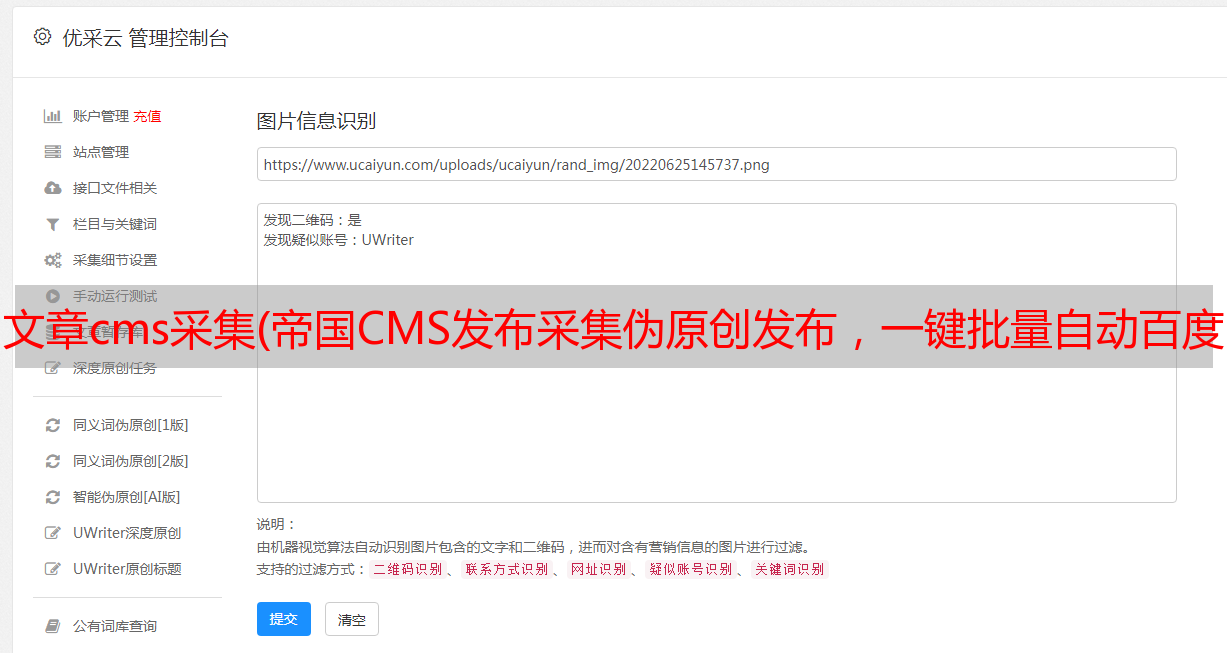The image size is (1227, 653).
Task: Click the 清空 clear button
Action: tap(352, 619)
